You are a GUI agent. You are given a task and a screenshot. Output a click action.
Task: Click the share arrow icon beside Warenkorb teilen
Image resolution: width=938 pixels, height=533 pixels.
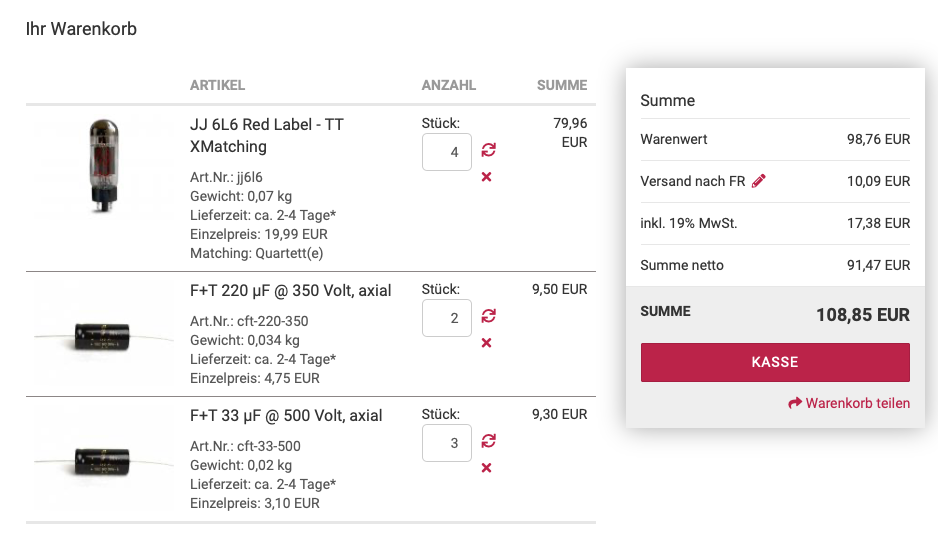795,403
